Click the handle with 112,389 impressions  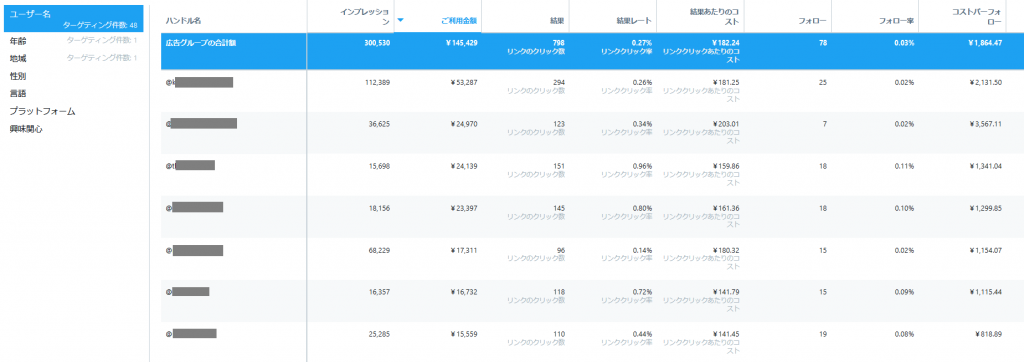coord(199,82)
